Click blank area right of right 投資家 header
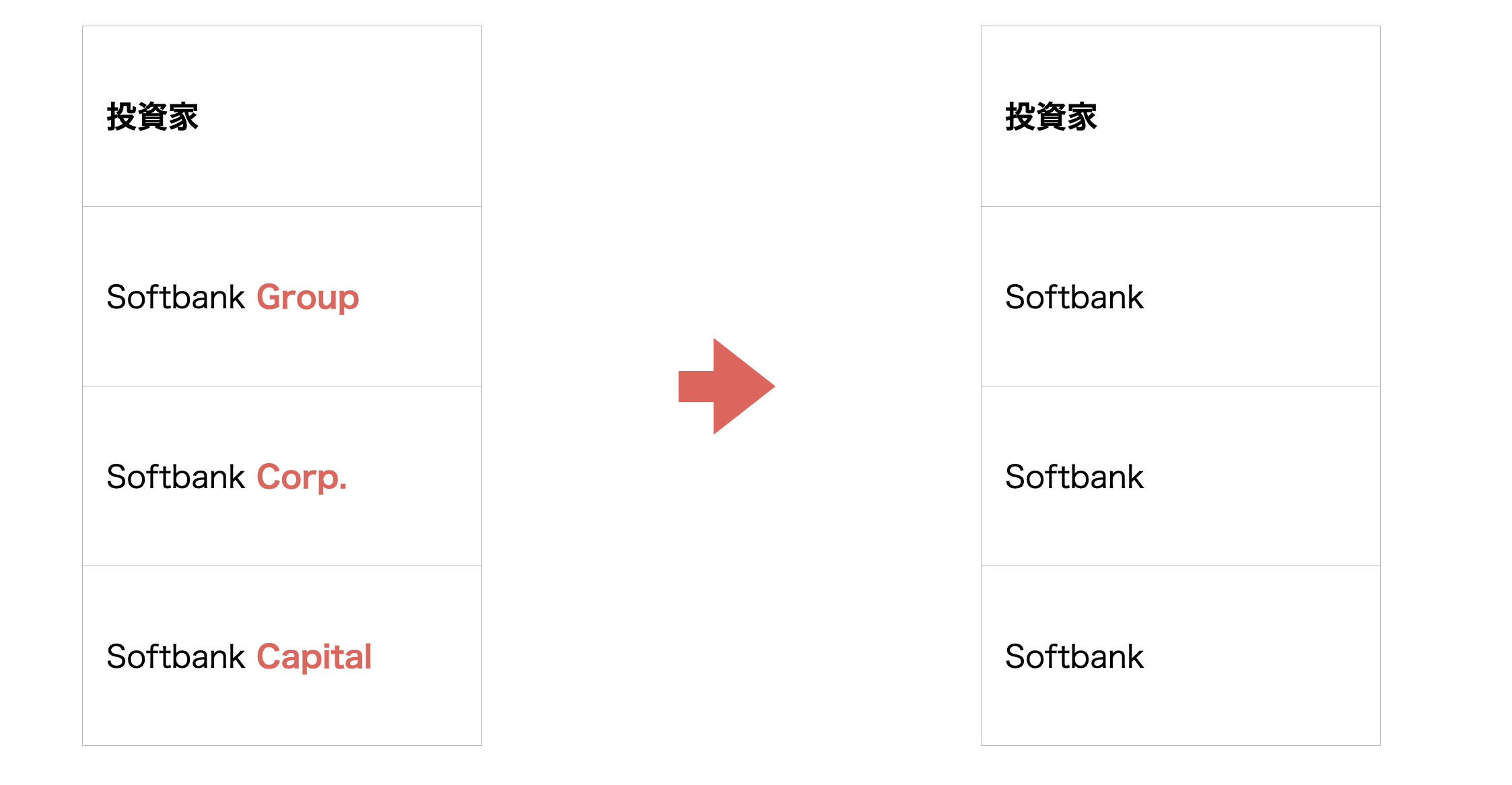 pos(1239,116)
